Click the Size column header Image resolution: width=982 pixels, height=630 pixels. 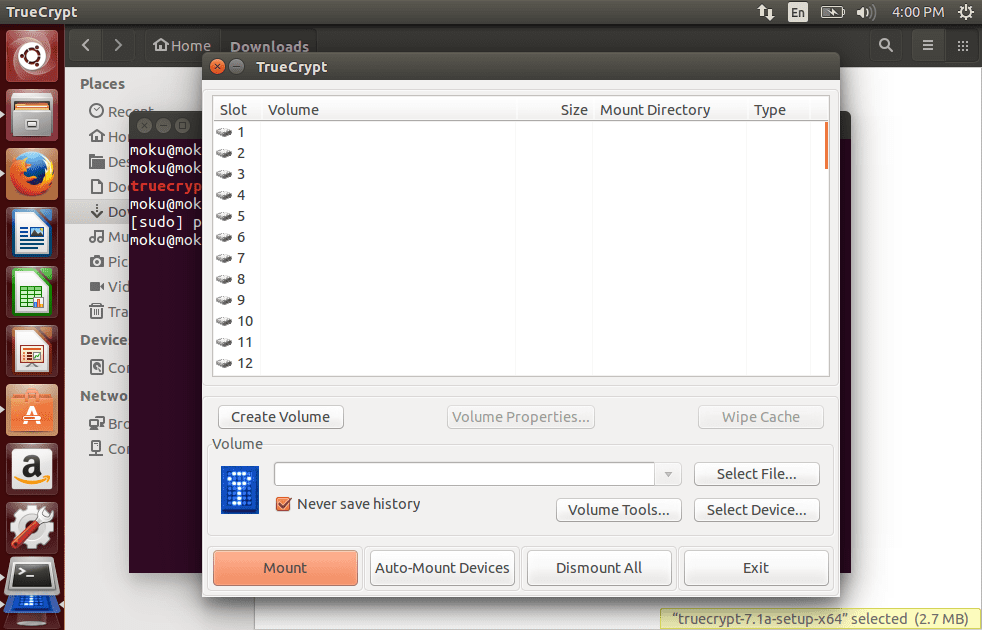pyautogui.click(x=555, y=110)
